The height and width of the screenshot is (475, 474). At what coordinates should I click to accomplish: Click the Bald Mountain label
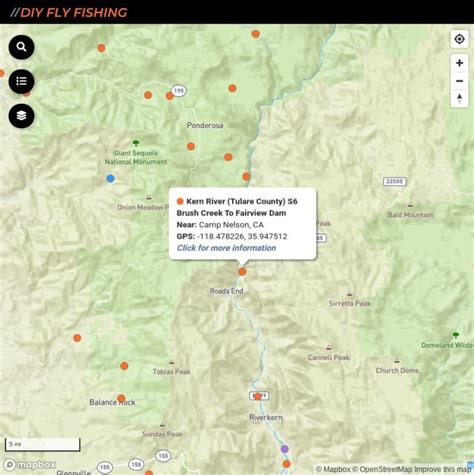pyautogui.click(x=410, y=215)
